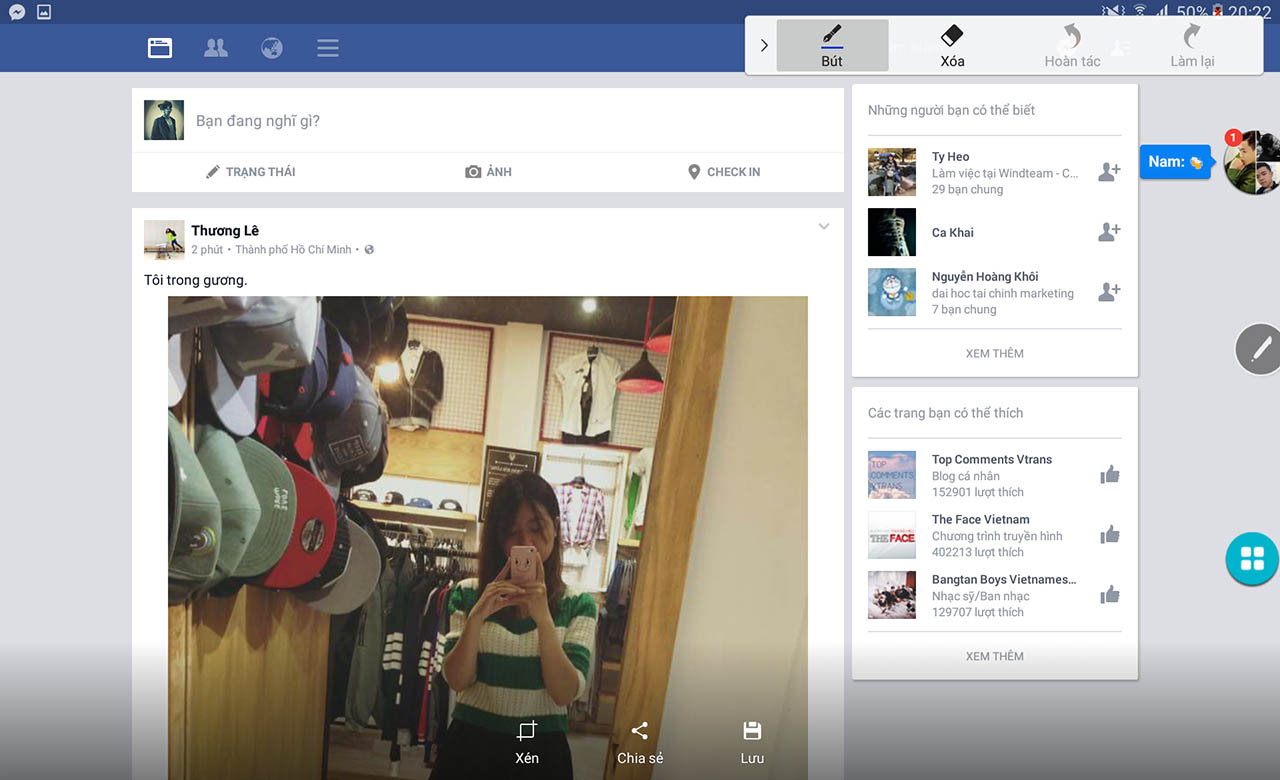This screenshot has height=780, width=1280.
Task: Add Ty Heo as a friend
Action: coord(1109,172)
